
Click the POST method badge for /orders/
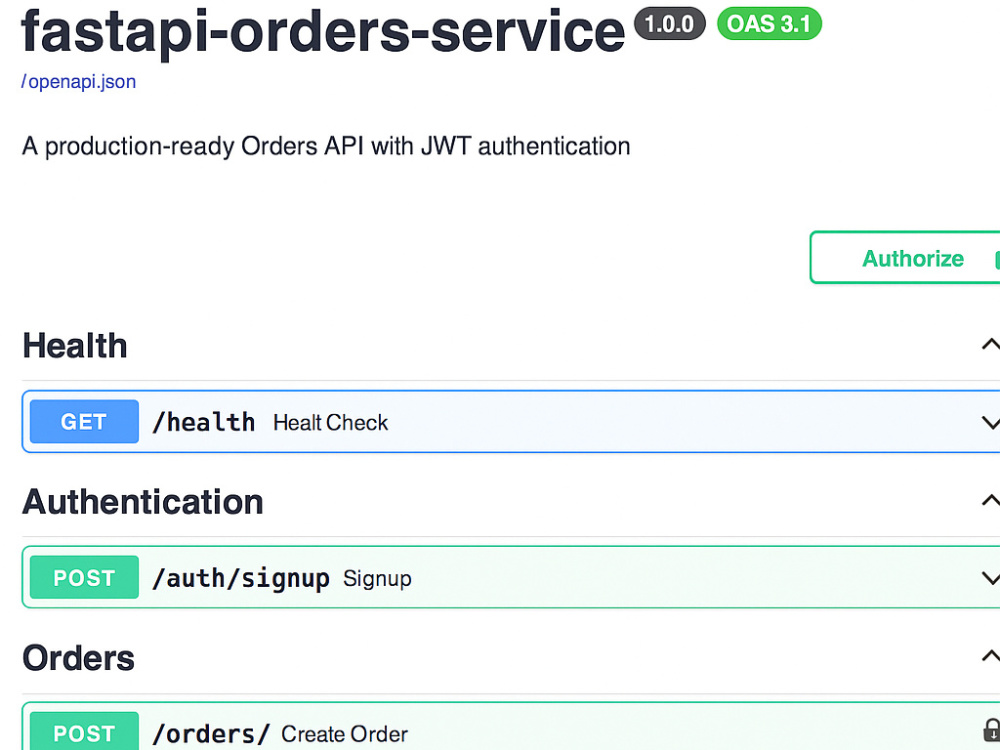pos(84,731)
